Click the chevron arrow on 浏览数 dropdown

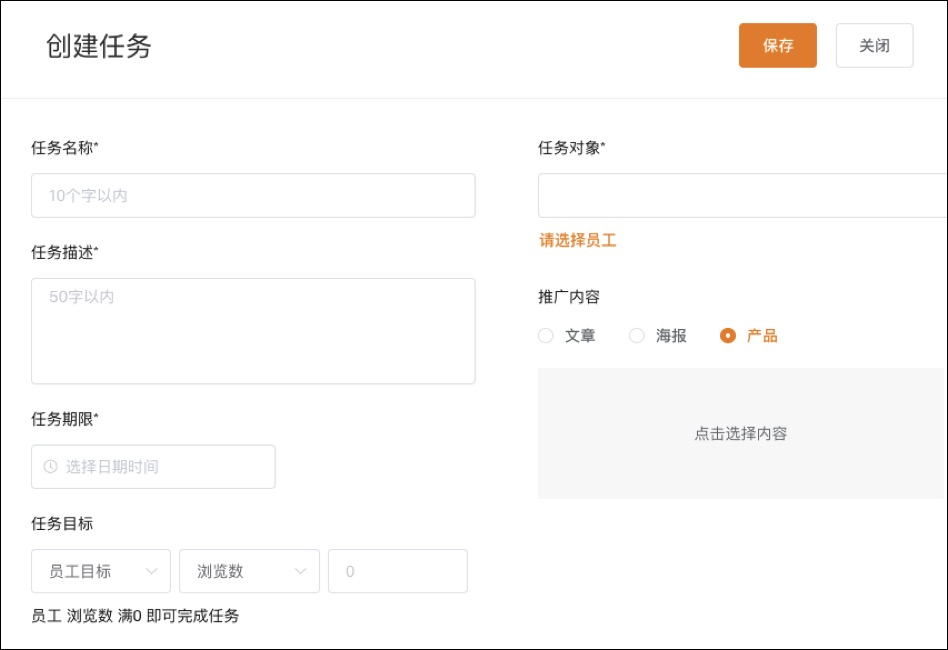(300, 571)
